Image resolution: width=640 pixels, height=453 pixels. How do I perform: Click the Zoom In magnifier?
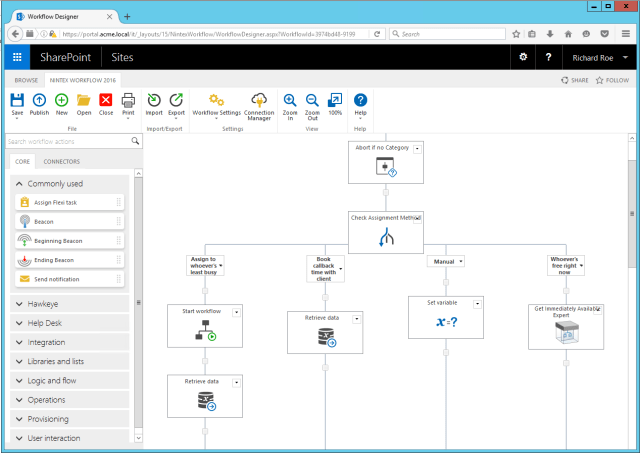tap(290, 100)
